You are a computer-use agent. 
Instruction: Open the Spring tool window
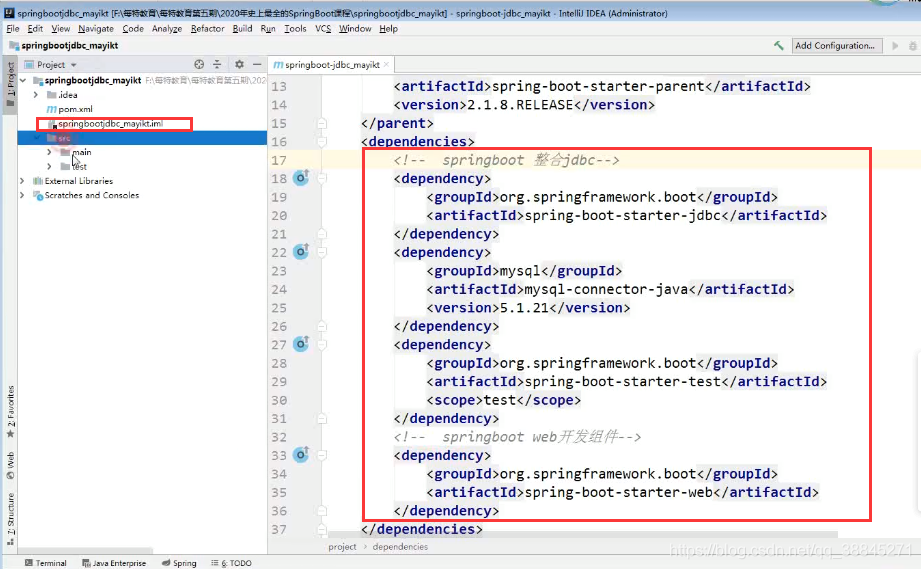tap(179, 563)
